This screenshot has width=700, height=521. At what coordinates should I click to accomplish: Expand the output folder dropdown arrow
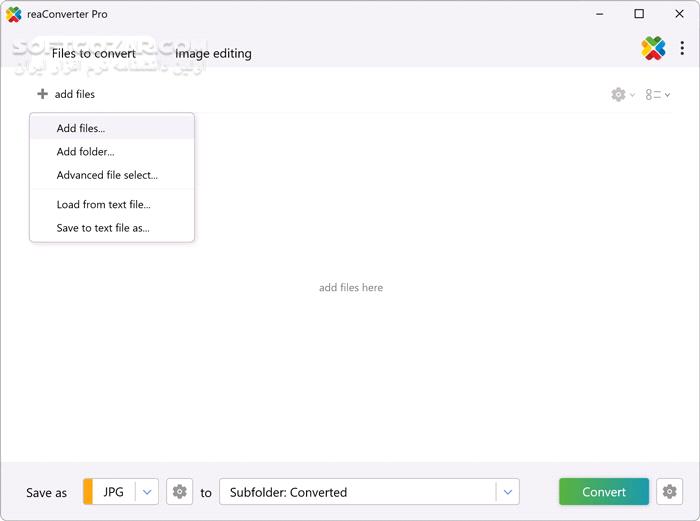pos(508,492)
